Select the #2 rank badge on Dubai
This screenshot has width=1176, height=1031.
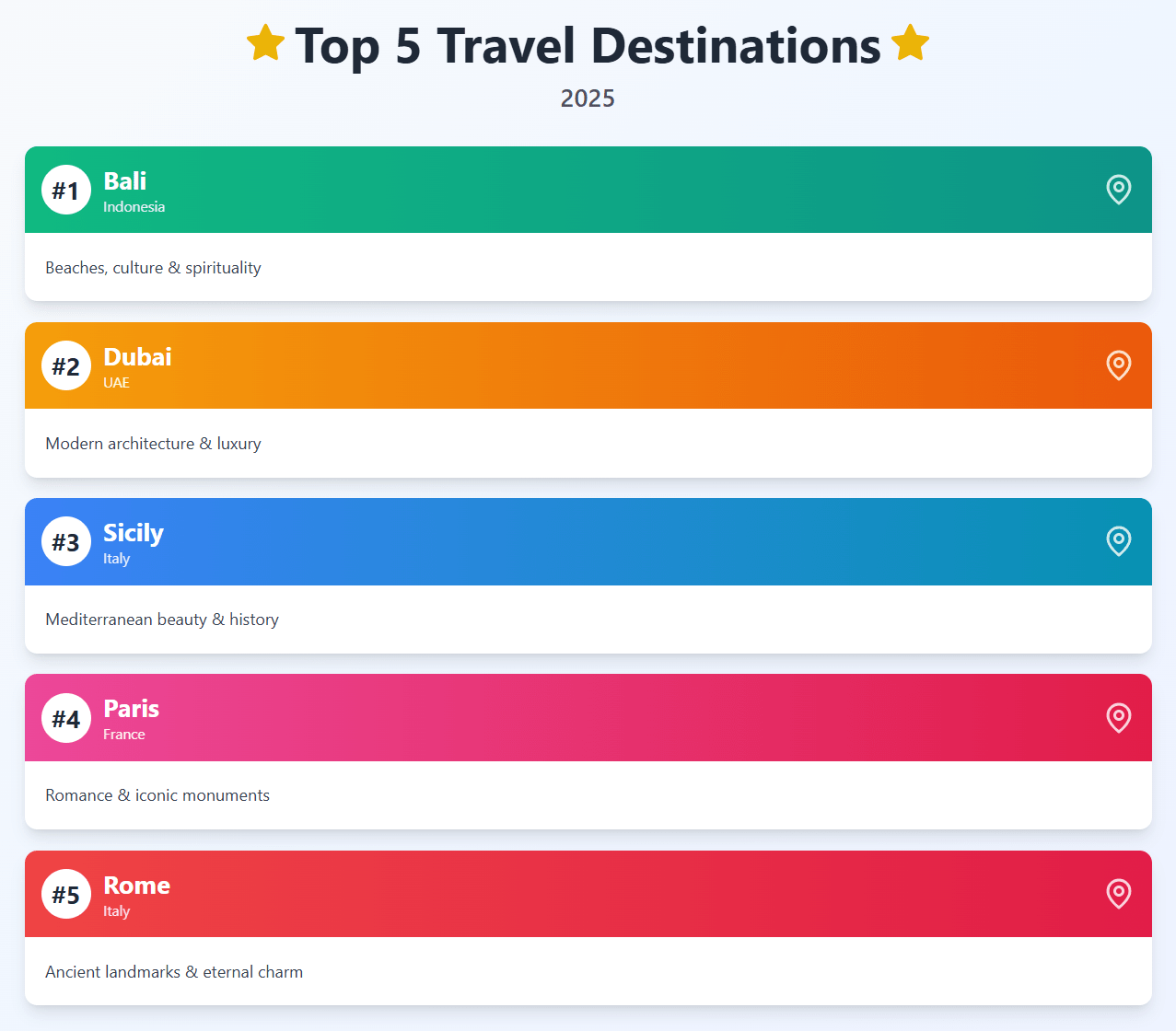tap(66, 365)
